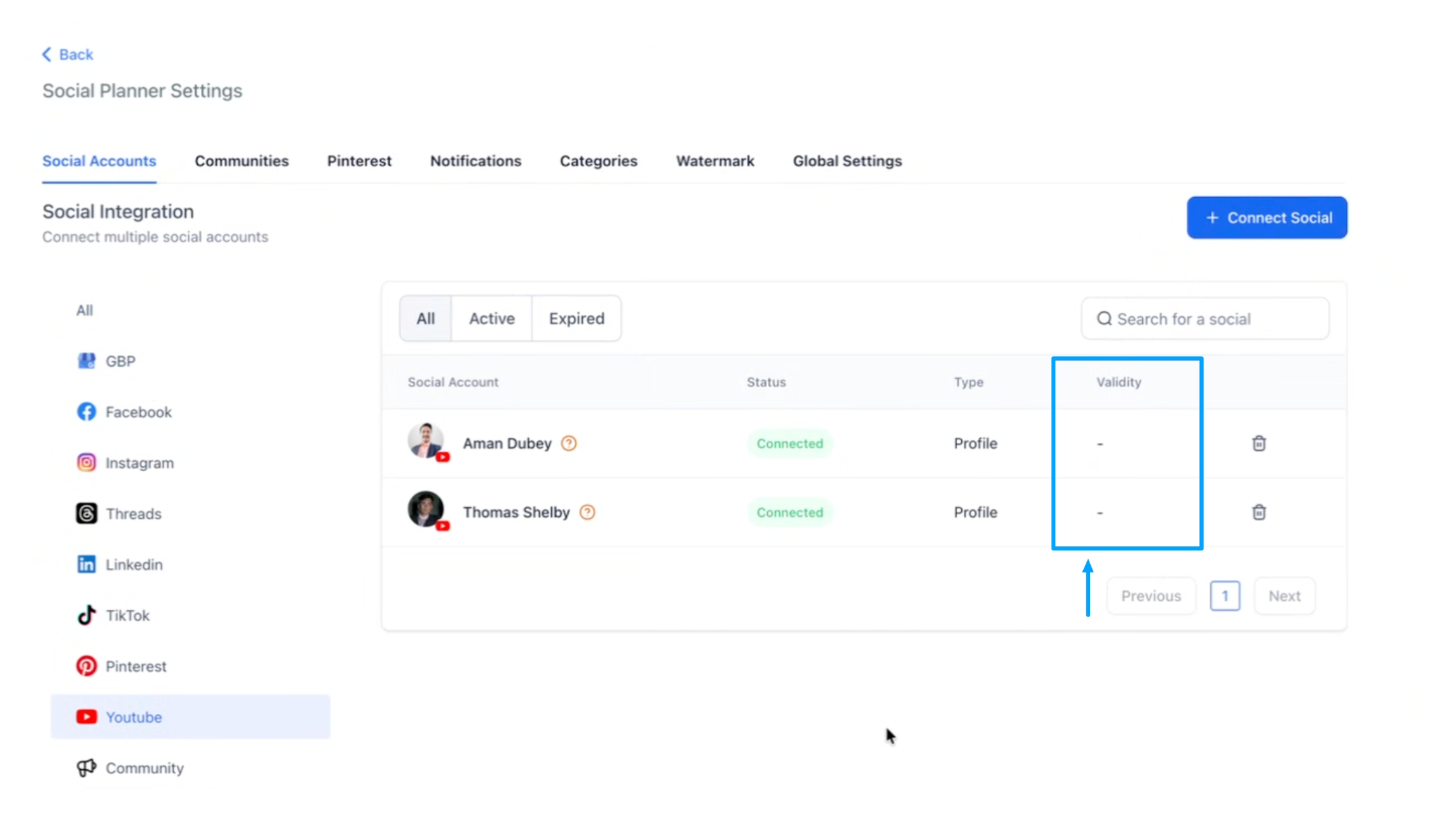Show All accounts filter segment
This screenshot has width=1456, height=813.
point(425,318)
